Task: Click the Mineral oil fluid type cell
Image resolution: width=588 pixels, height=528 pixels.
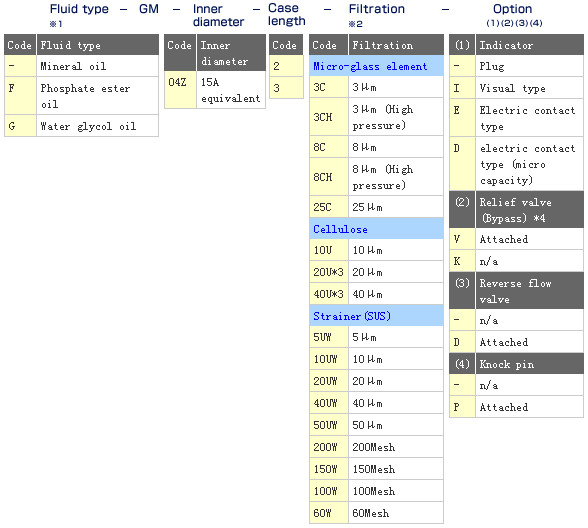Action: click(x=97, y=66)
